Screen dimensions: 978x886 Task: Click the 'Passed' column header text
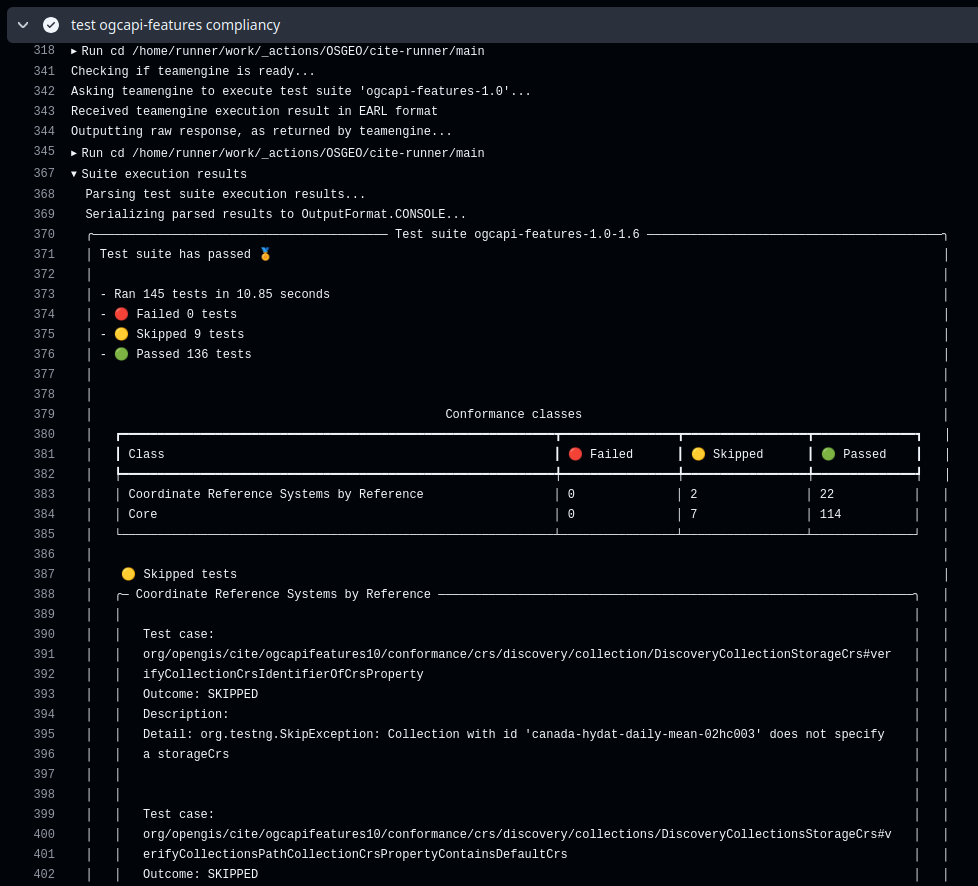click(864, 454)
